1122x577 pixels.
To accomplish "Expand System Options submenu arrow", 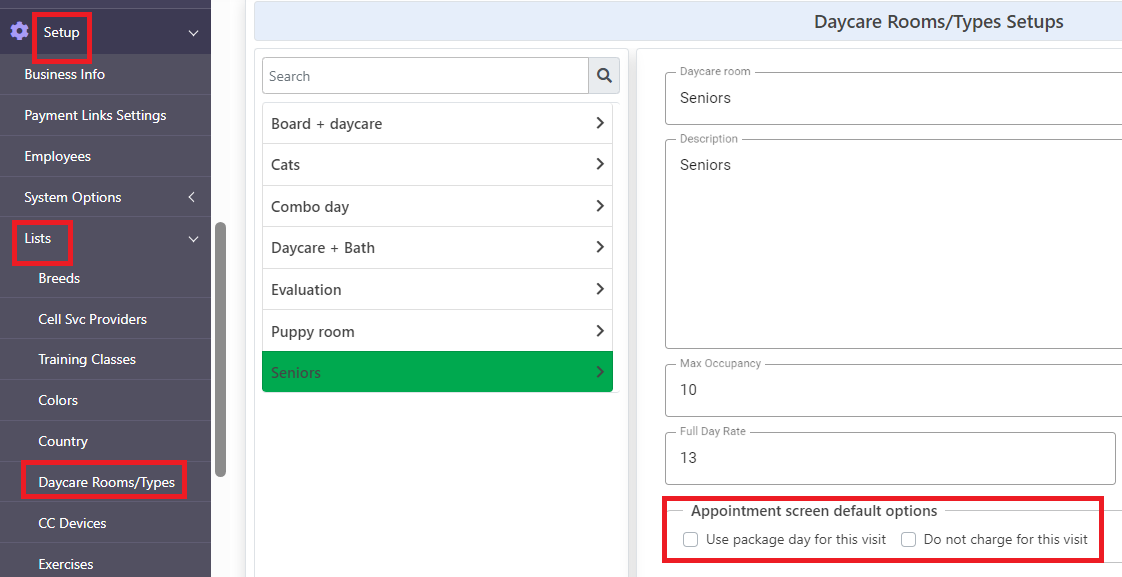I will 192,197.
